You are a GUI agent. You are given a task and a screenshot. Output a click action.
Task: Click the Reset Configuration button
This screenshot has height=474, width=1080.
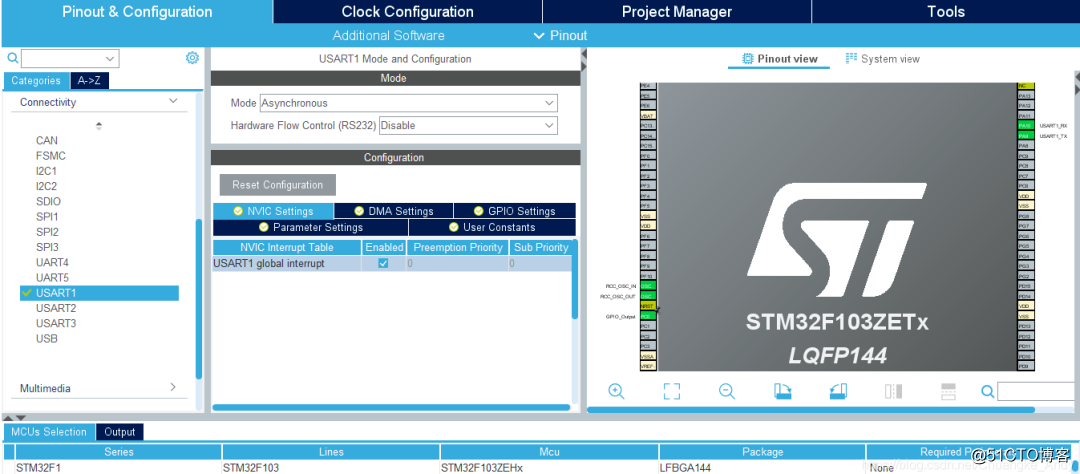coord(278,185)
